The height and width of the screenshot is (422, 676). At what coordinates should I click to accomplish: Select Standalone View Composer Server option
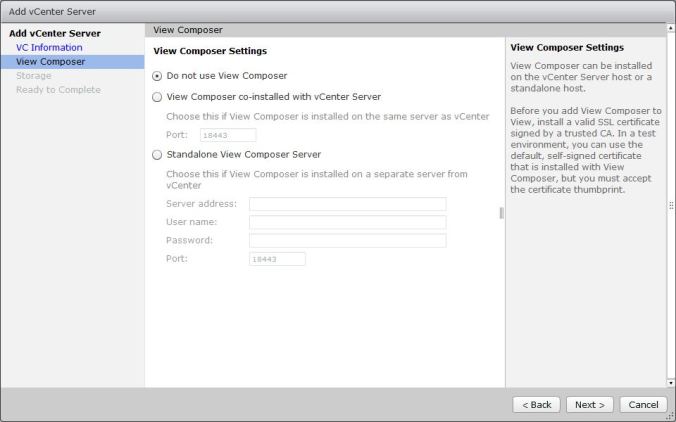pyautogui.click(x=156, y=155)
